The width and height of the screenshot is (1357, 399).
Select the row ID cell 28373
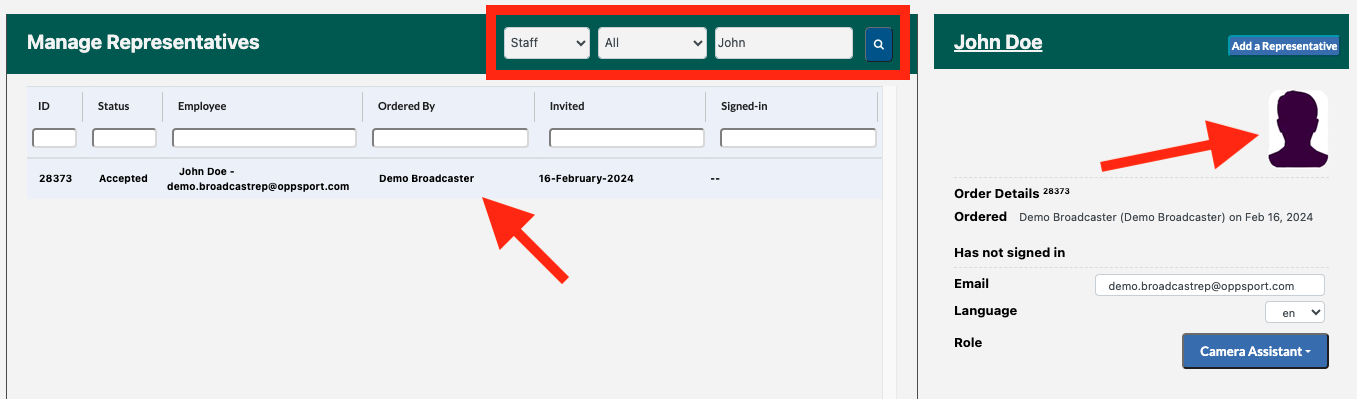pos(55,178)
